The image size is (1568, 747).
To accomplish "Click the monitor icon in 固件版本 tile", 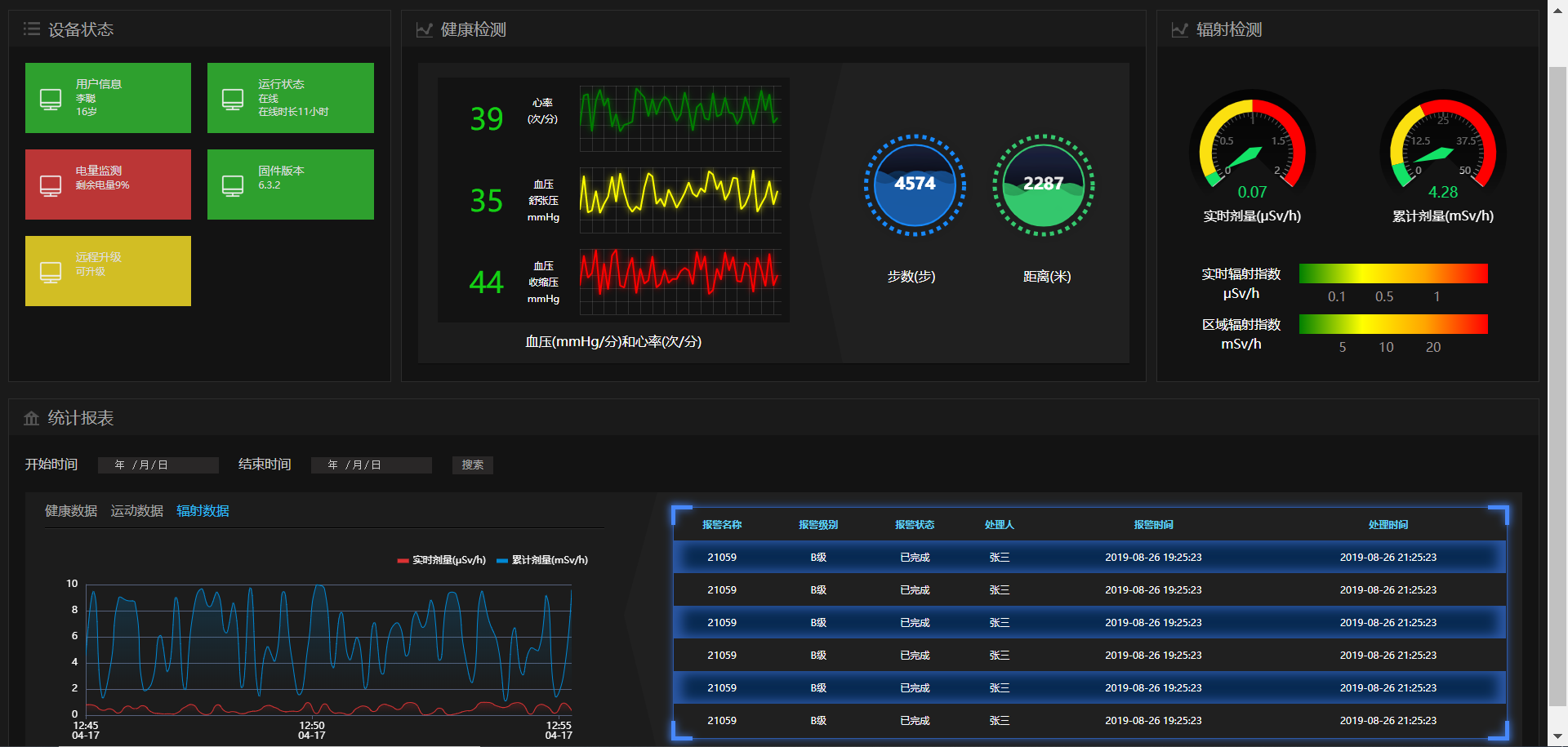I will pyautogui.click(x=233, y=185).
